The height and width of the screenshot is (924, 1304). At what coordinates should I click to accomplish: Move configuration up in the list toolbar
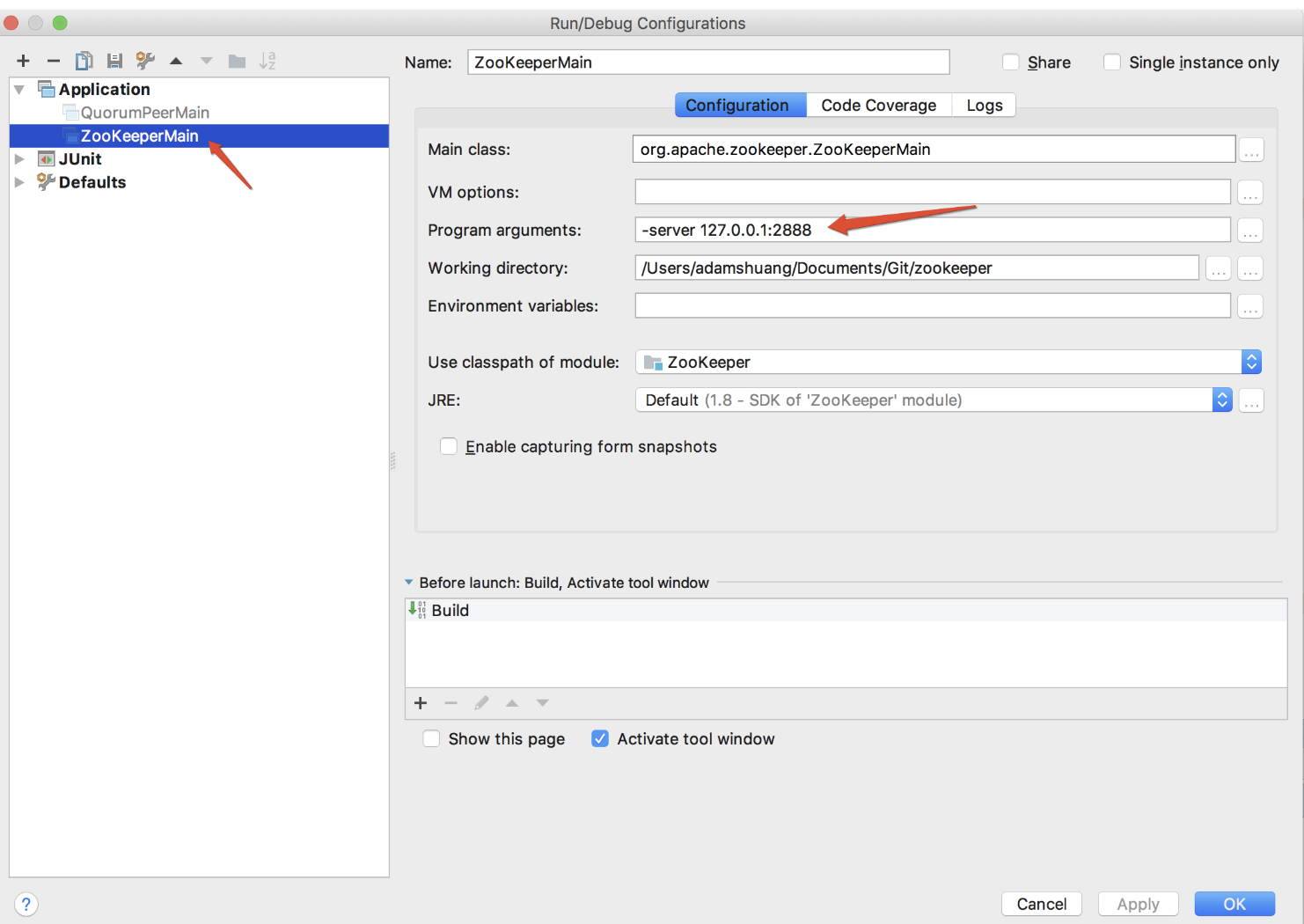(x=176, y=61)
